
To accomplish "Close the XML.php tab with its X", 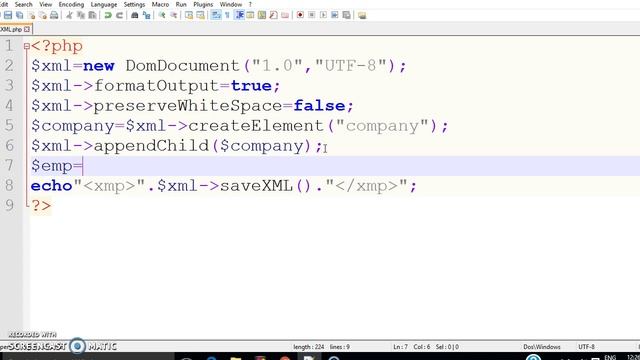I will pyautogui.click(x=27, y=29).
